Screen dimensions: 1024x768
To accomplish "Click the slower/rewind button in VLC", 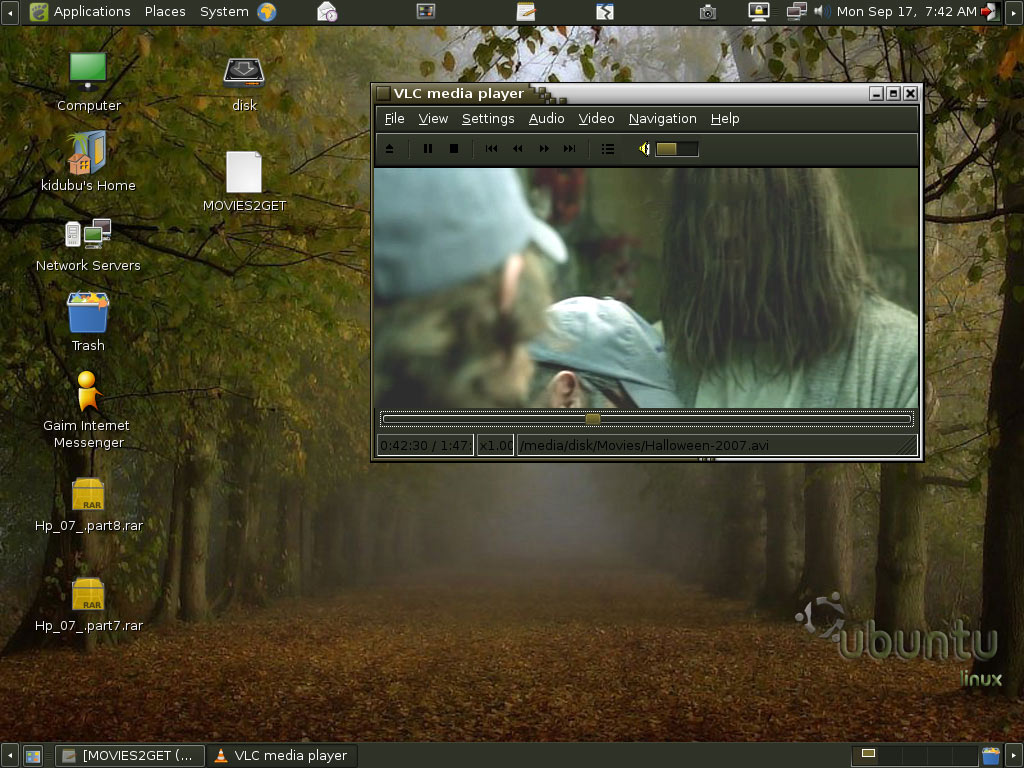I will pos(517,149).
